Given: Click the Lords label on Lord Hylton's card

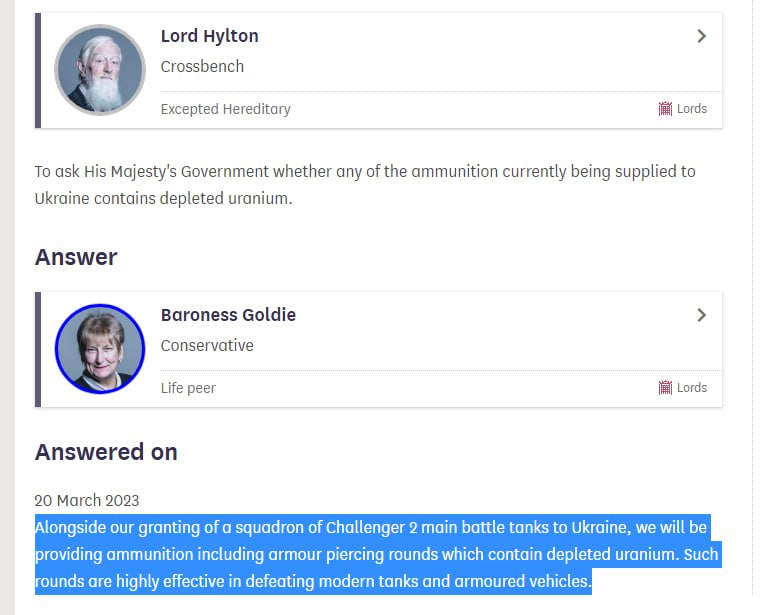Looking at the screenshot, I should pos(692,109).
